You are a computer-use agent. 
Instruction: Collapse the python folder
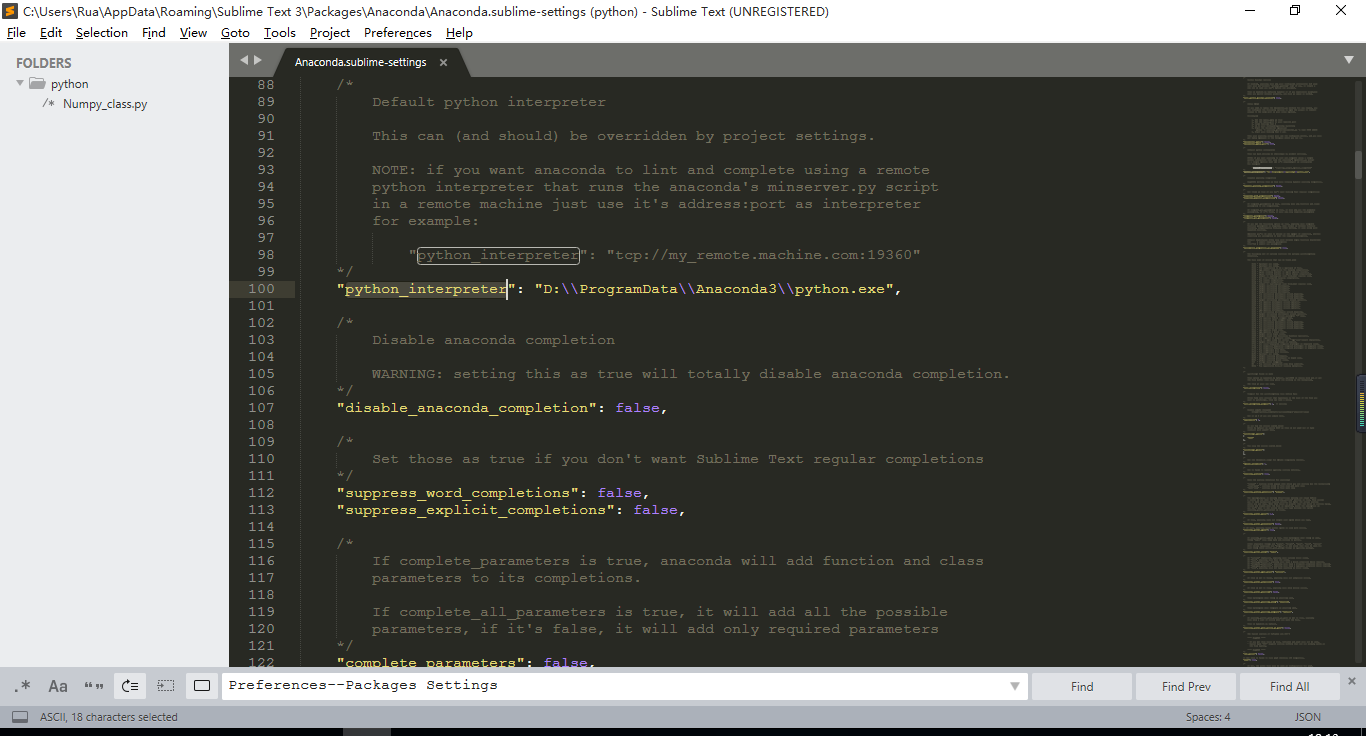click(18, 83)
